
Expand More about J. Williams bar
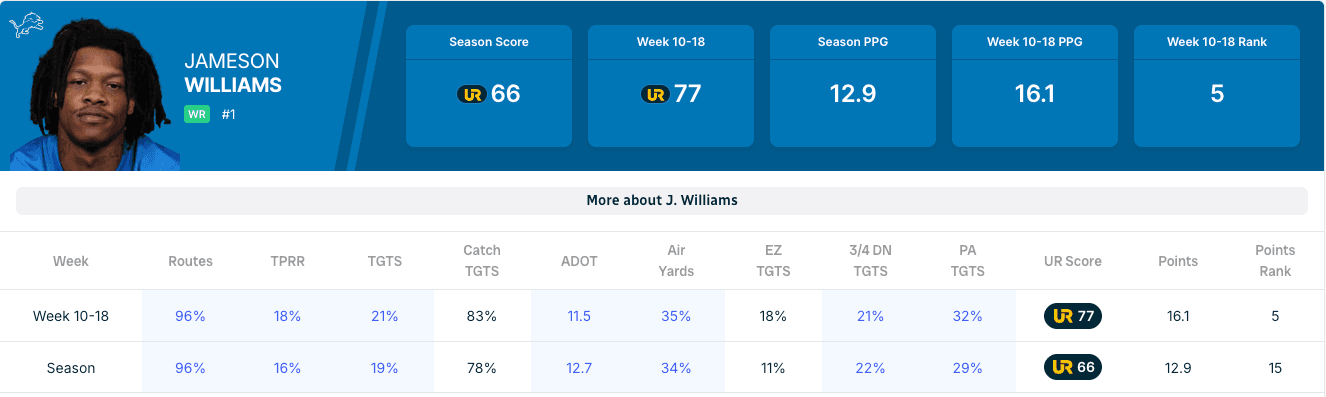point(662,200)
